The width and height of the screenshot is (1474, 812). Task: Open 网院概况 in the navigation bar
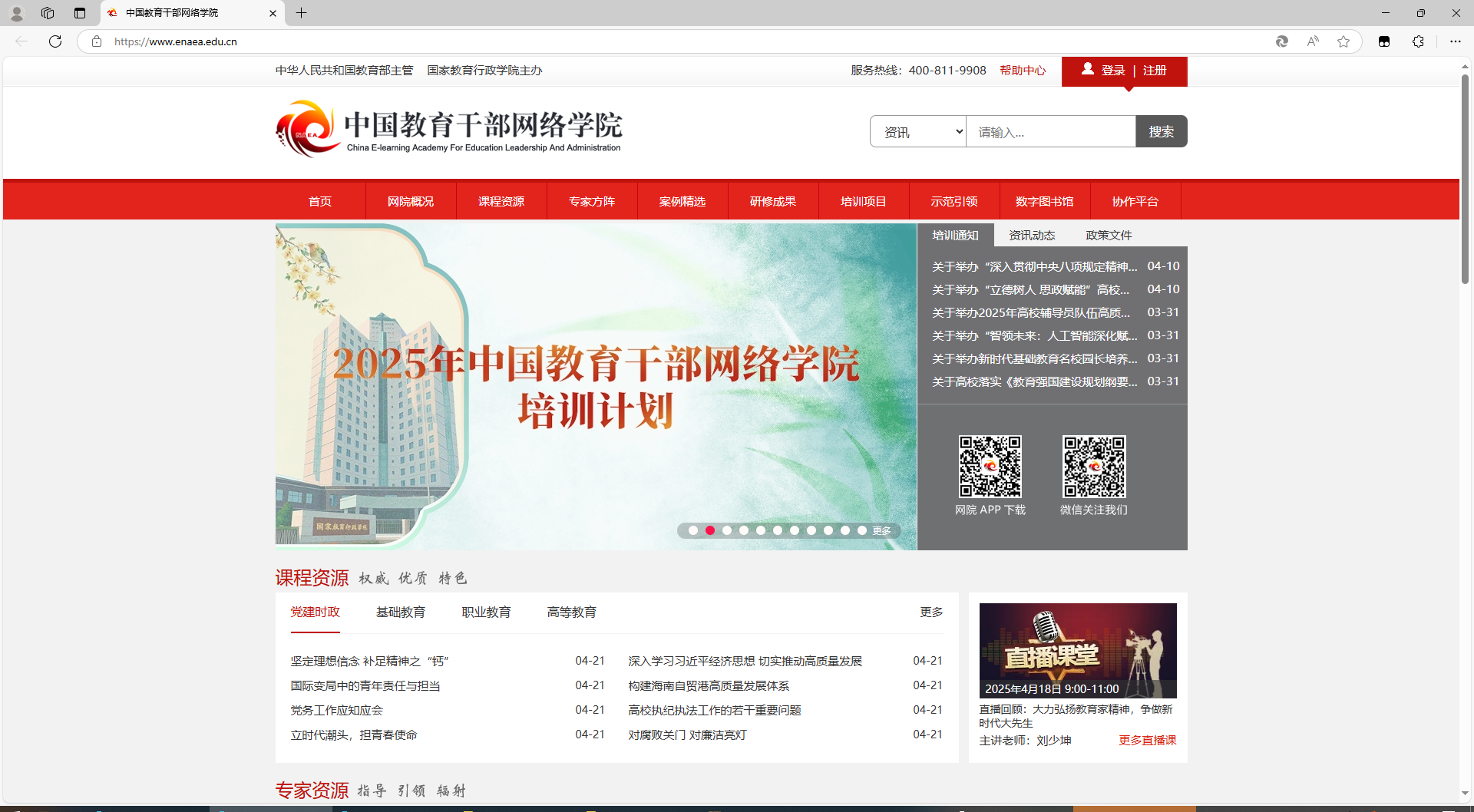point(411,201)
